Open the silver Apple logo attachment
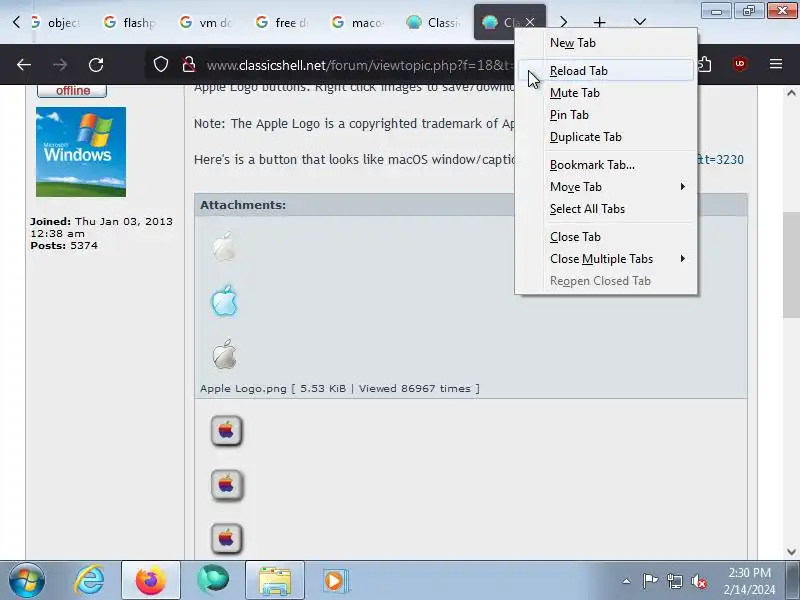The height and width of the screenshot is (600, 800). point(224,354)
